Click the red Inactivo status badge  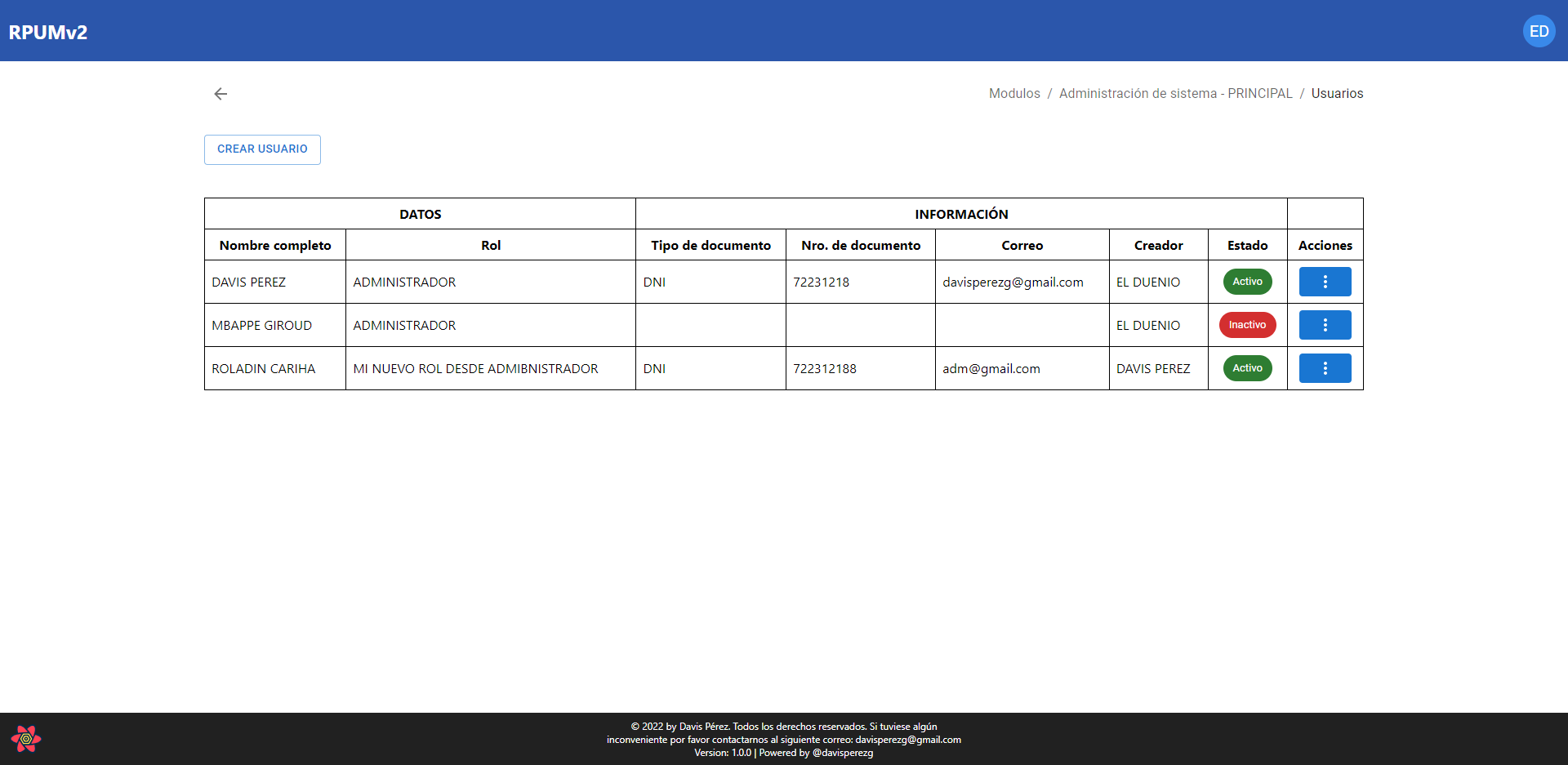[x=1247, y=325]
